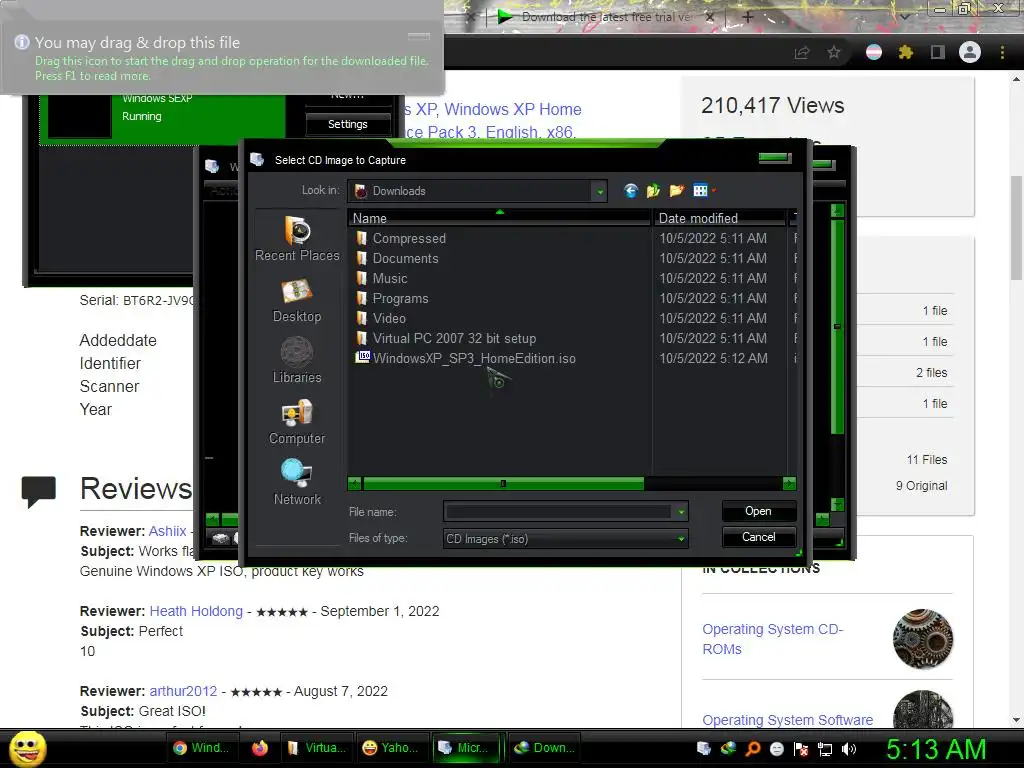Click Settings button in Virtual PC Console
The height and width of the screenshot is (768, 1024).
[347, 124]
